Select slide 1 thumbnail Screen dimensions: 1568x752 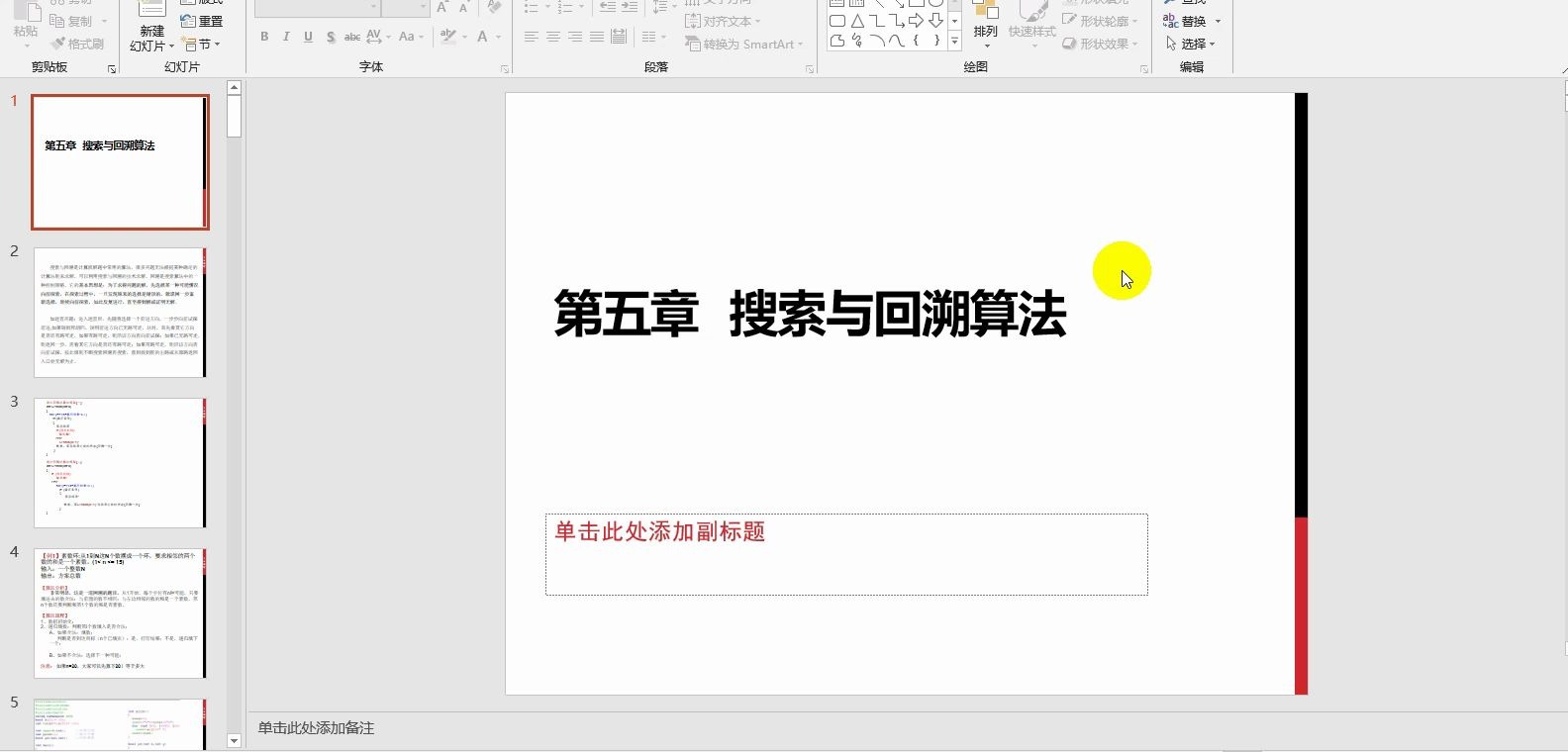(120, 162)
